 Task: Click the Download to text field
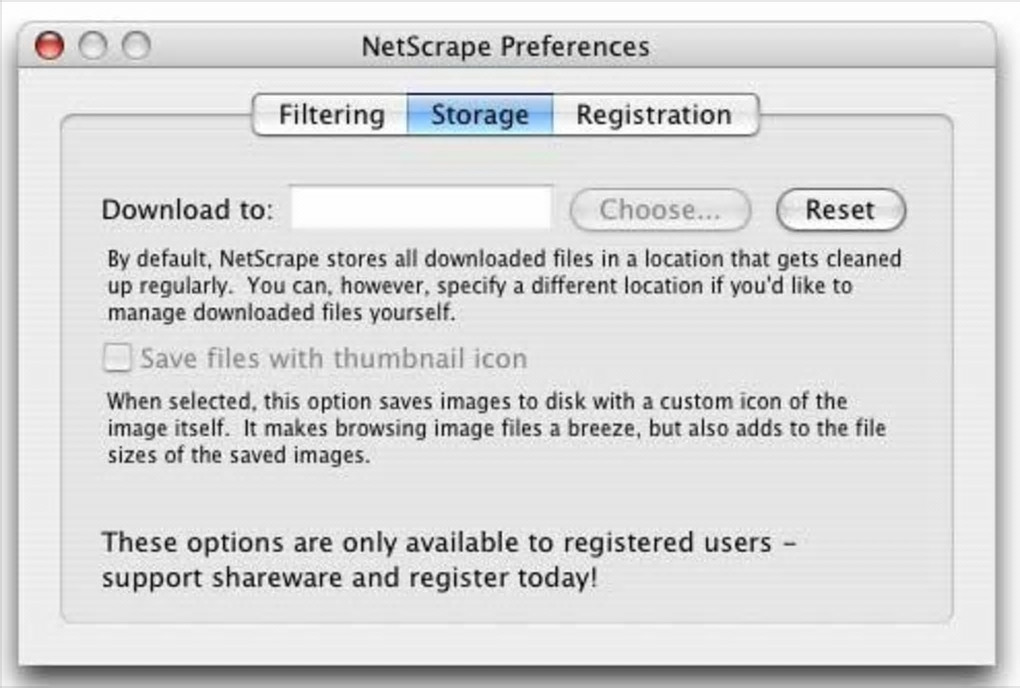(x=421, y=209)
